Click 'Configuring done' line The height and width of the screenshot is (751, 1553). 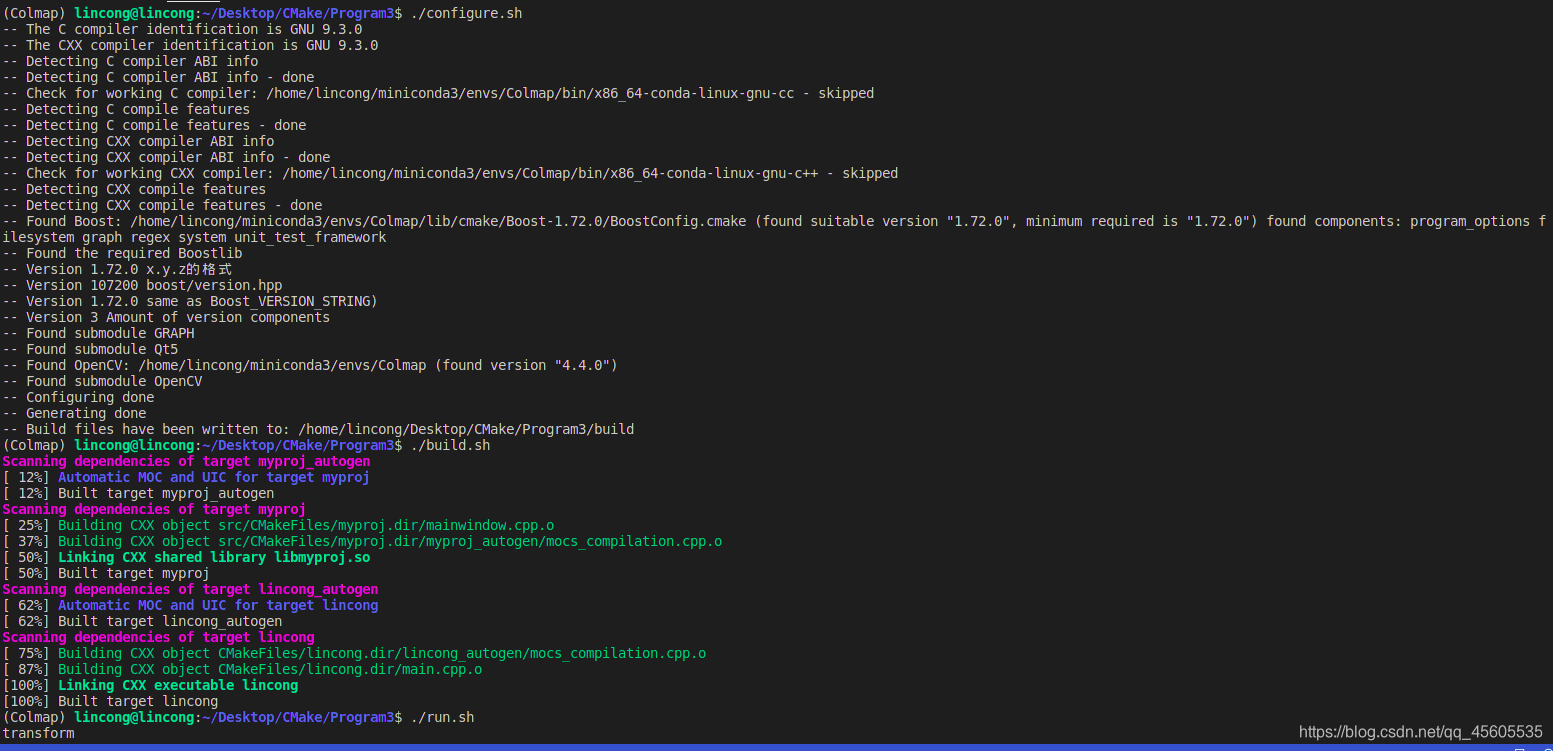tap(78, 397)
